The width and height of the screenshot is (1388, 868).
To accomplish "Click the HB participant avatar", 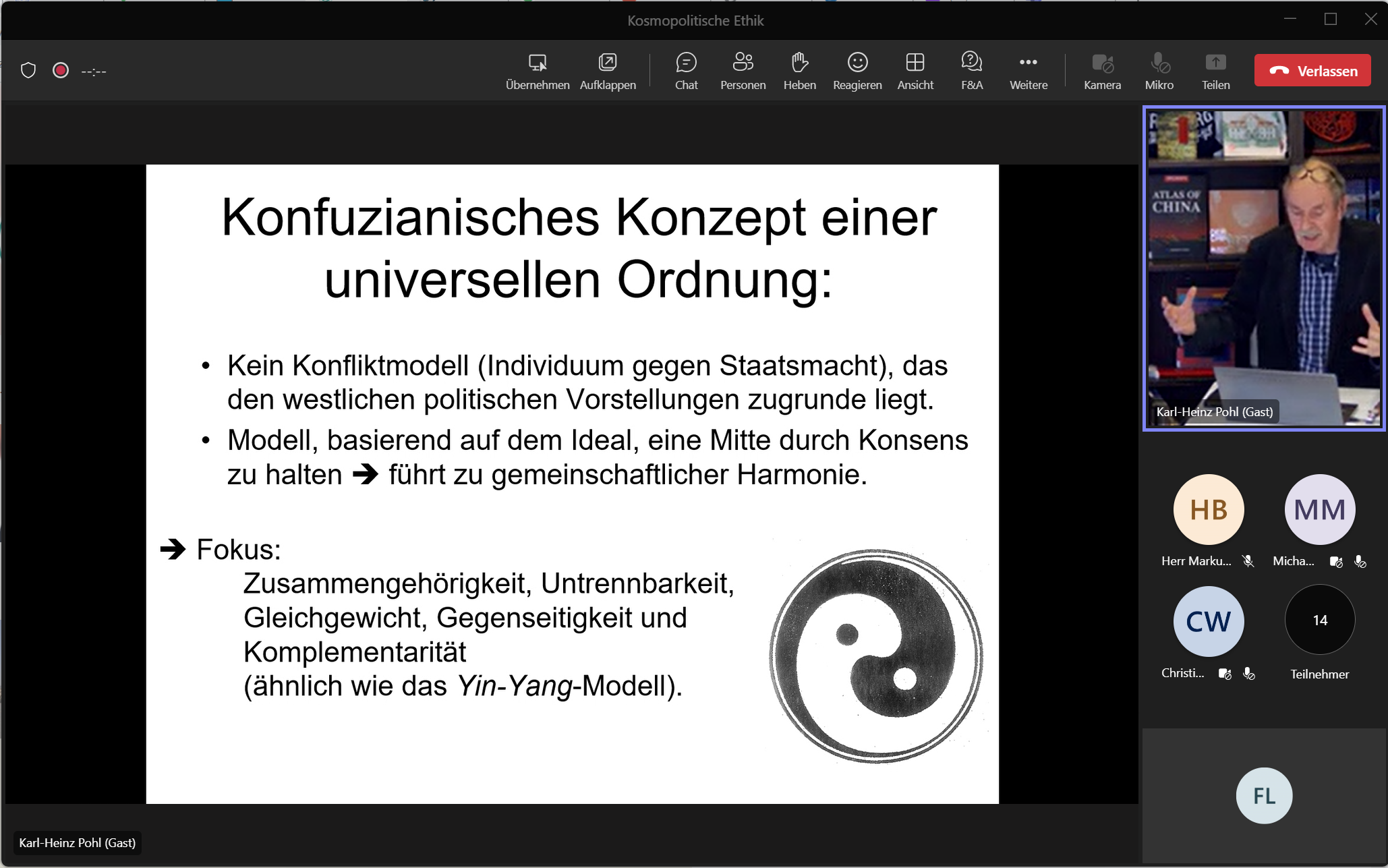I will coord(1208,509).
